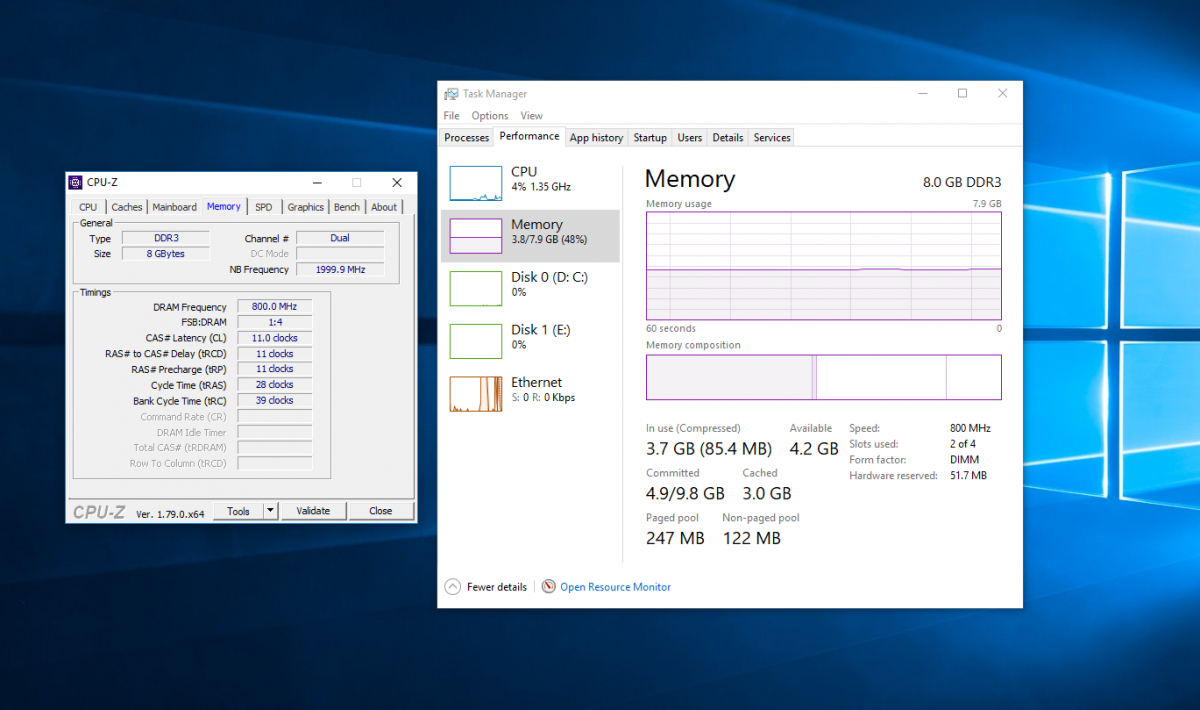Viewport: 1200px width, 710px height.
Task: Click the "247 MB" paged pool value
Action: click(x=675, y=538)
